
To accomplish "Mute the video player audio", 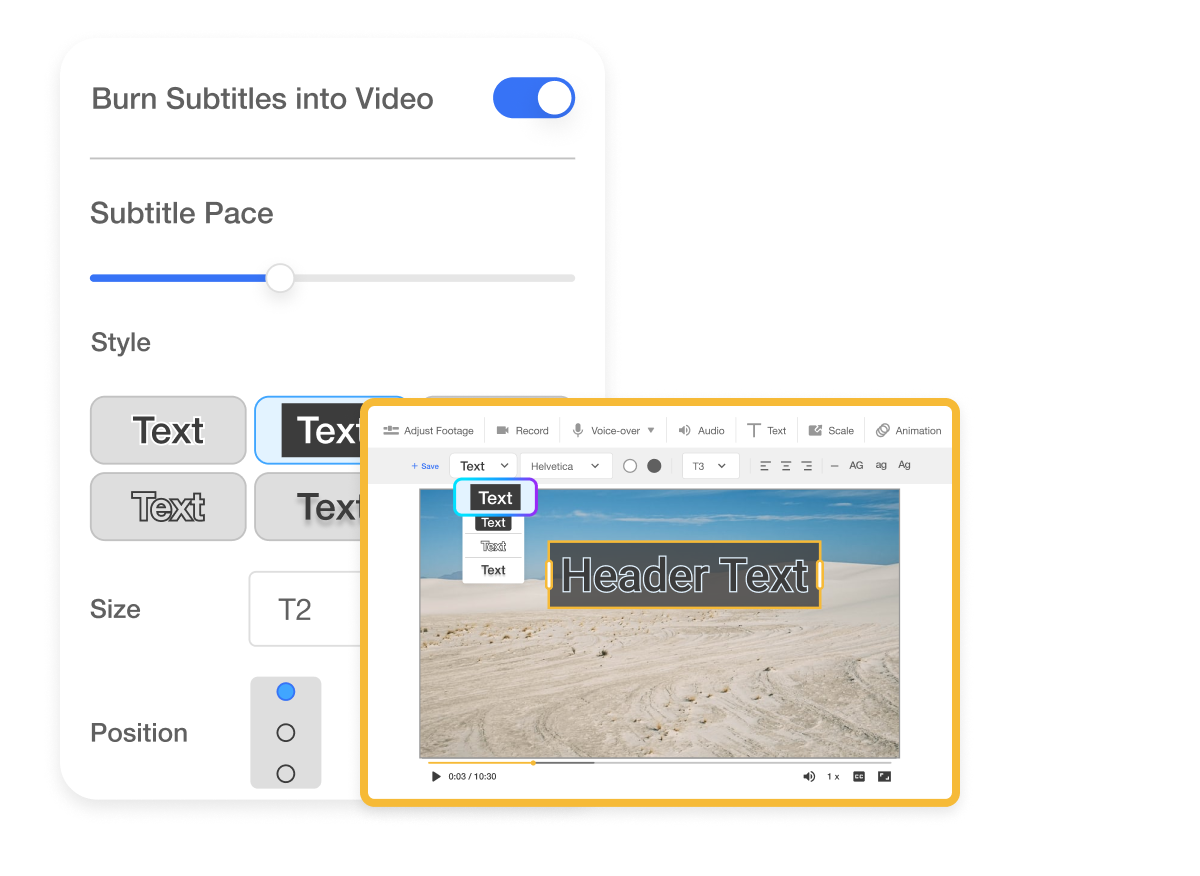I will pos(809,776).
